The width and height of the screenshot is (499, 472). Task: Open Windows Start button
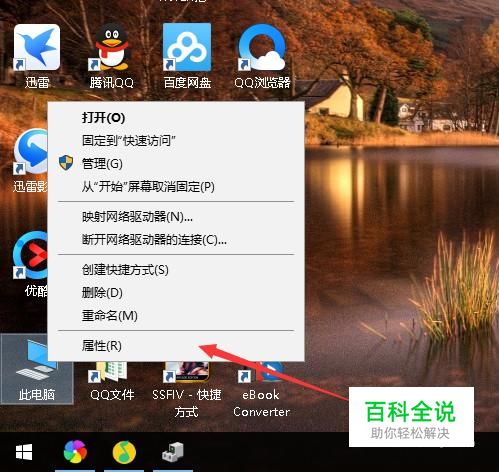[24, 452]
